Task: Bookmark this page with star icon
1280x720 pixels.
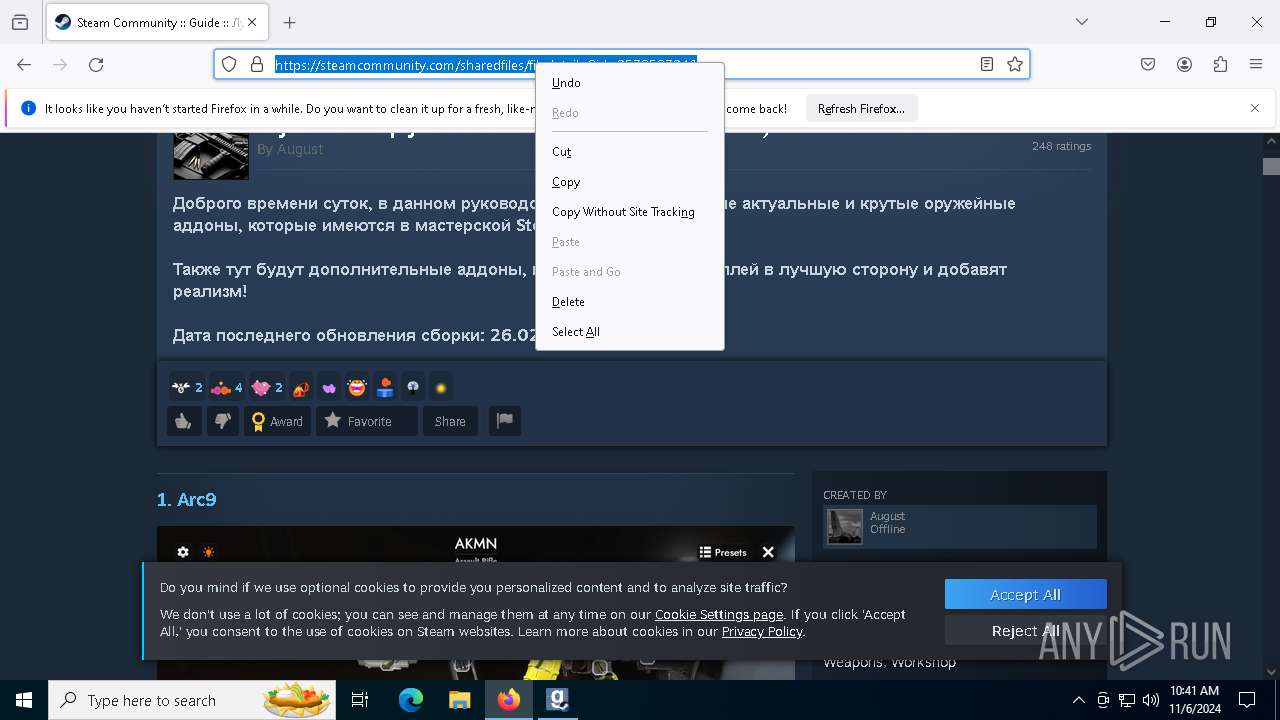Action: click(x=1015, y=64)
